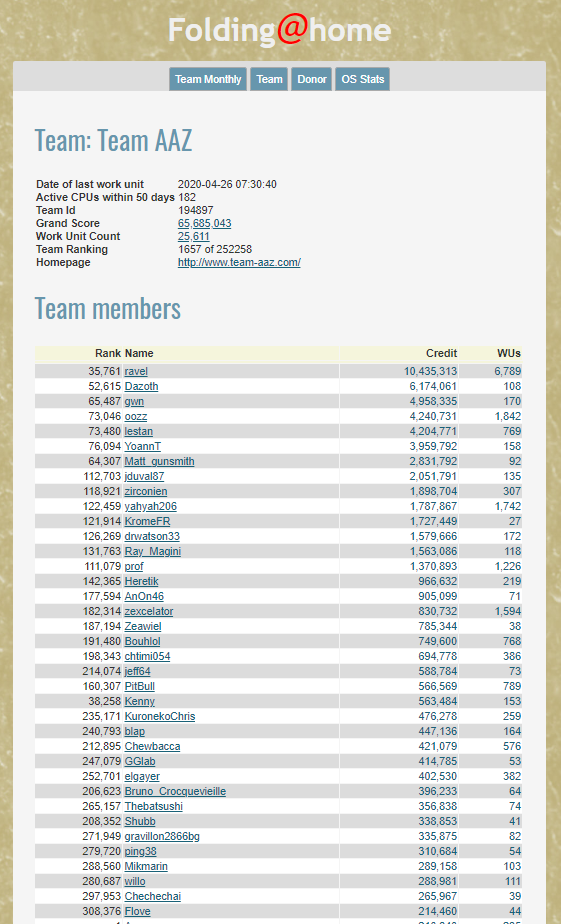
Task: Visit homepage link www.team-aaz.com
Action: tap(239, 262)
